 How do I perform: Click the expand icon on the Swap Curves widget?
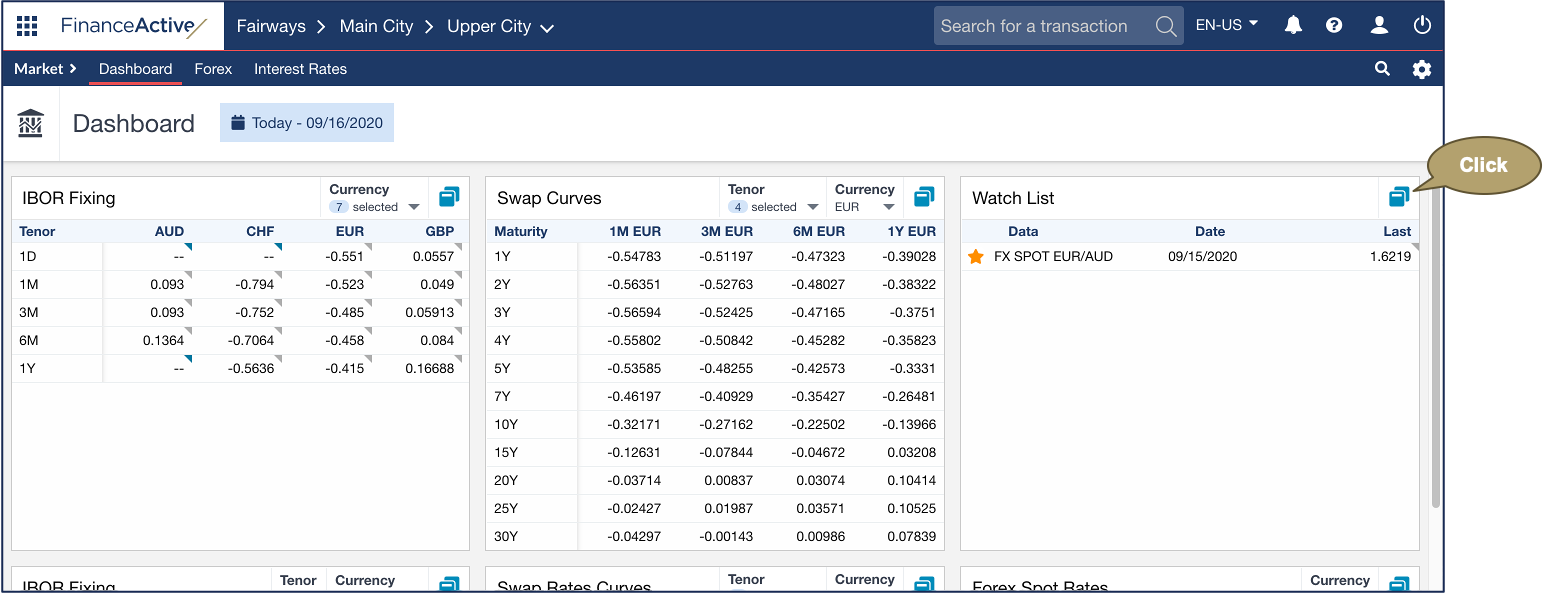(x=923, y=197)
